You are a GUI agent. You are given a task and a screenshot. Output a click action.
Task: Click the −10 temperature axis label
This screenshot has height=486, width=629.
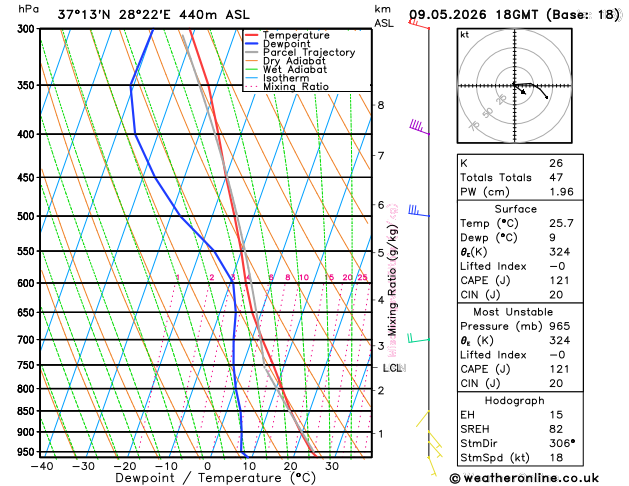(166, 466)
